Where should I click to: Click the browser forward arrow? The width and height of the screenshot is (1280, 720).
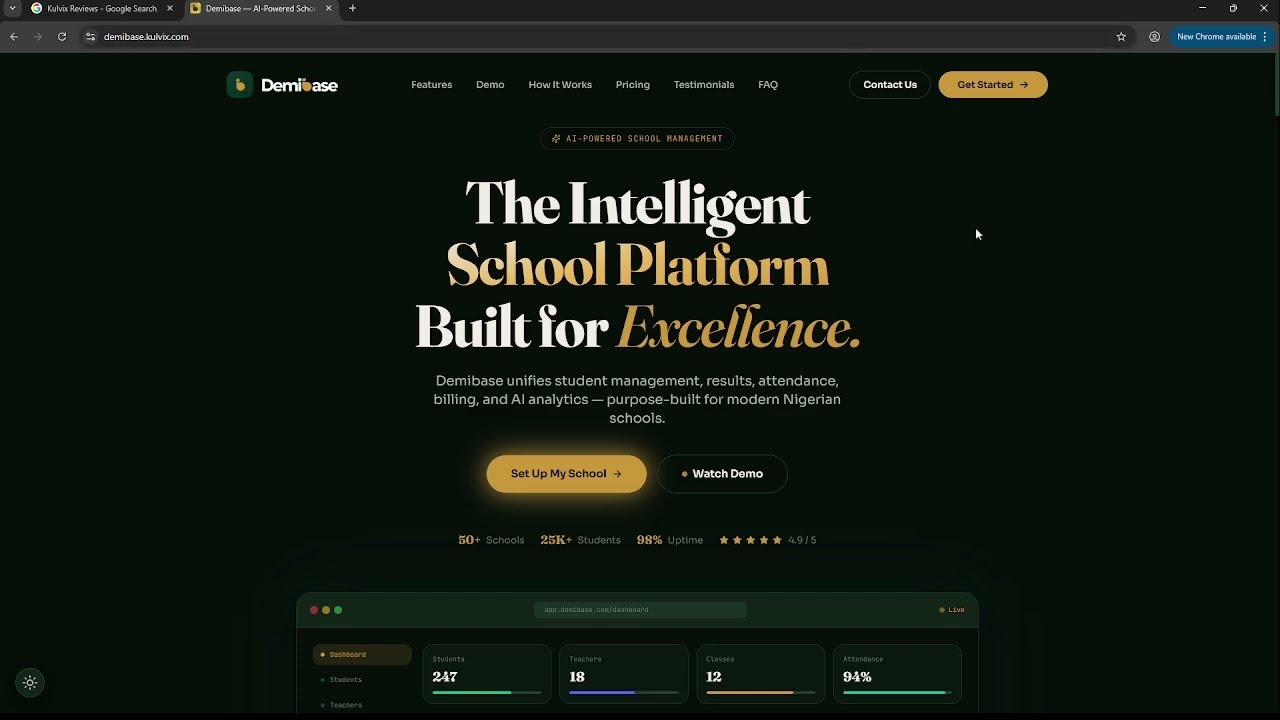coord(38,37)
